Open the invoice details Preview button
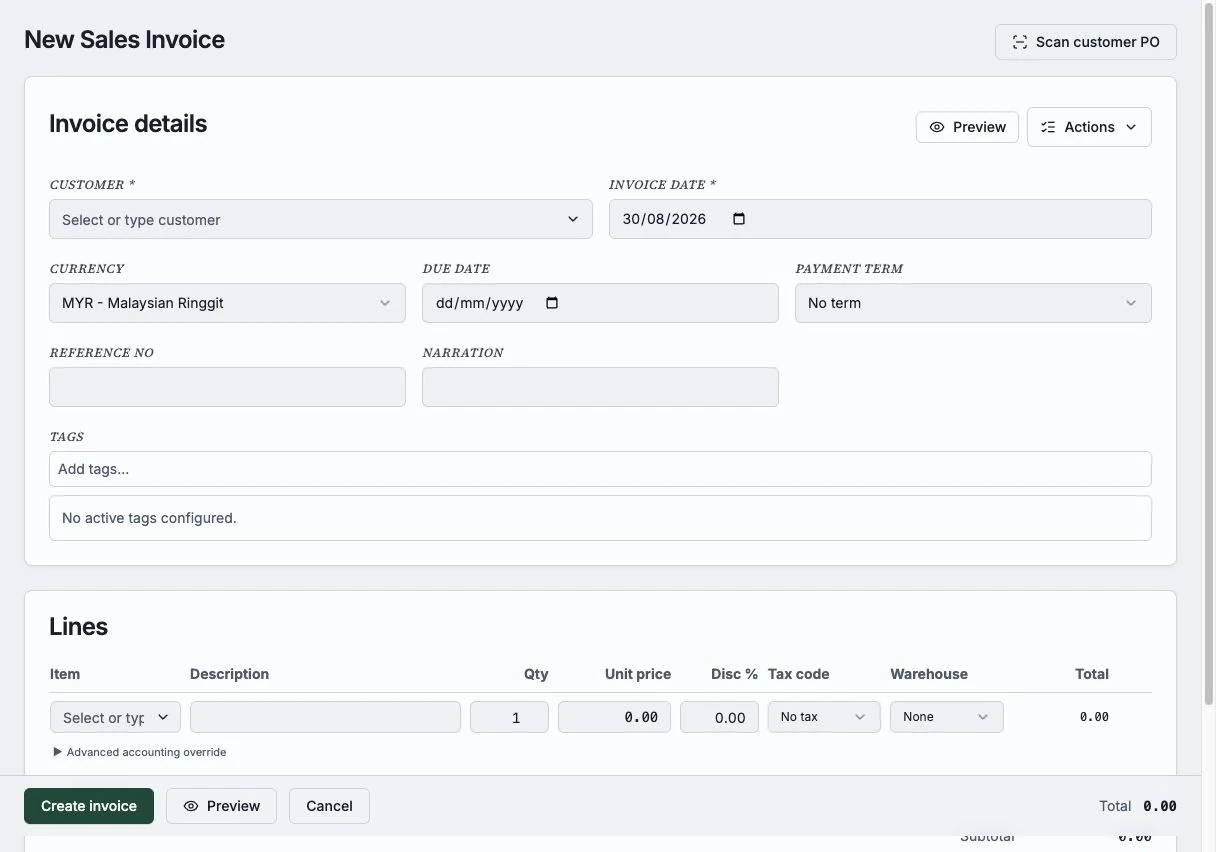1216x852 pixels. point(967,127)
